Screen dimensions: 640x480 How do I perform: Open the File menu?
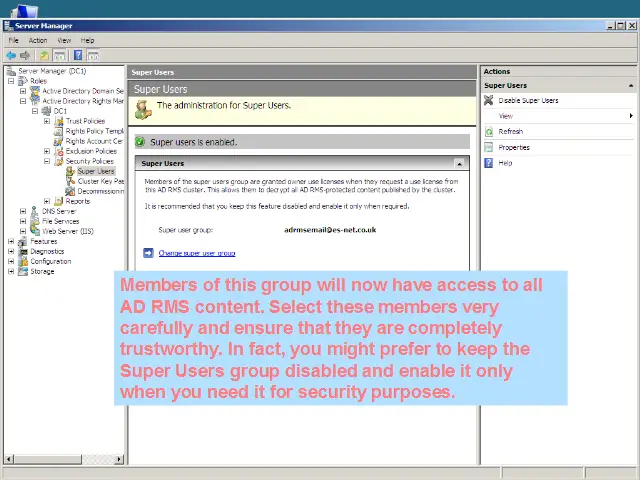(x=13, y=40)
